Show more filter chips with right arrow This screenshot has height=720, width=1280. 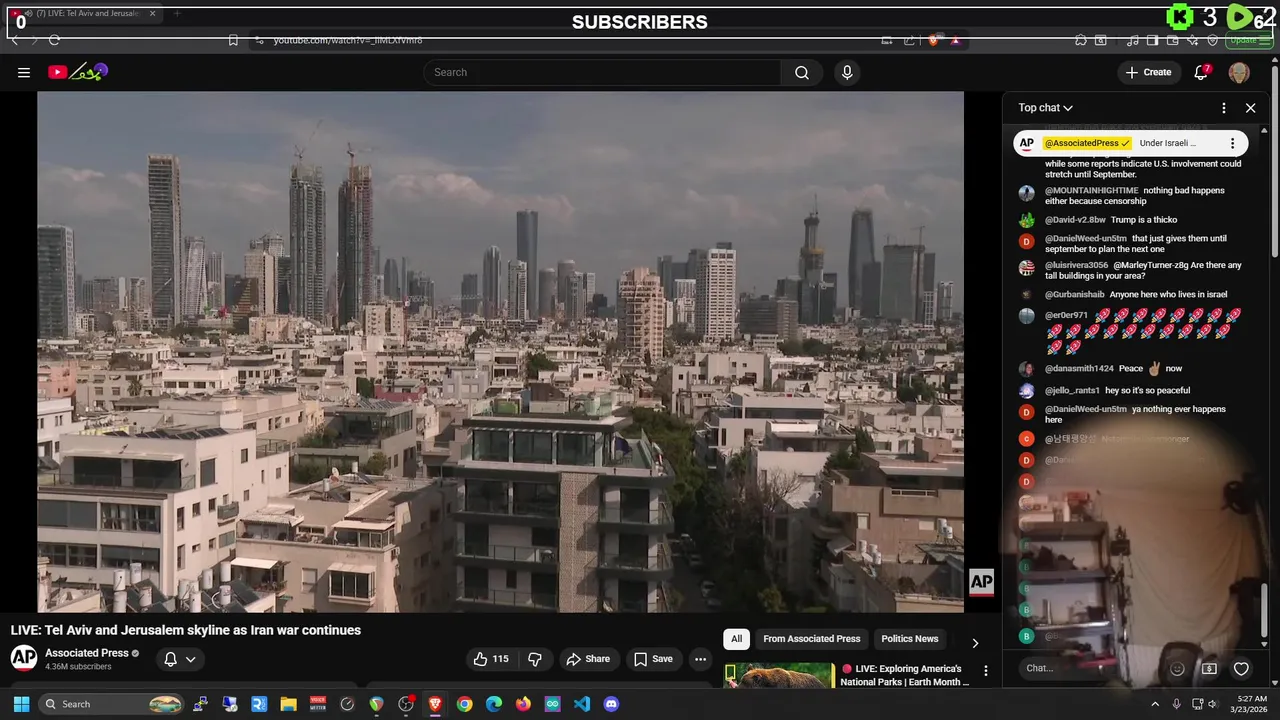[x=975, y=642]
